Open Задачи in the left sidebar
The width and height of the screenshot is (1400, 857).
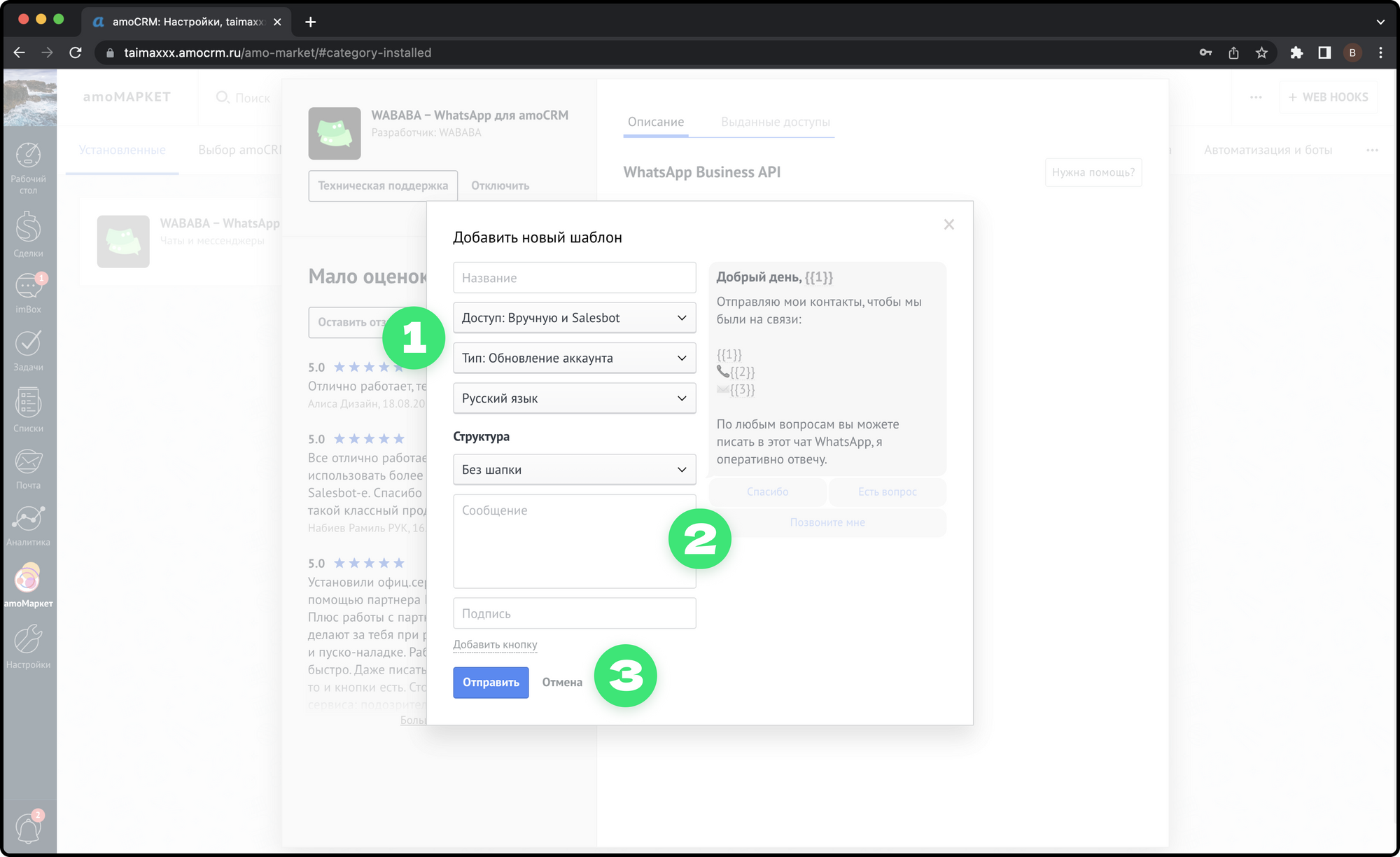coord(28,350)
